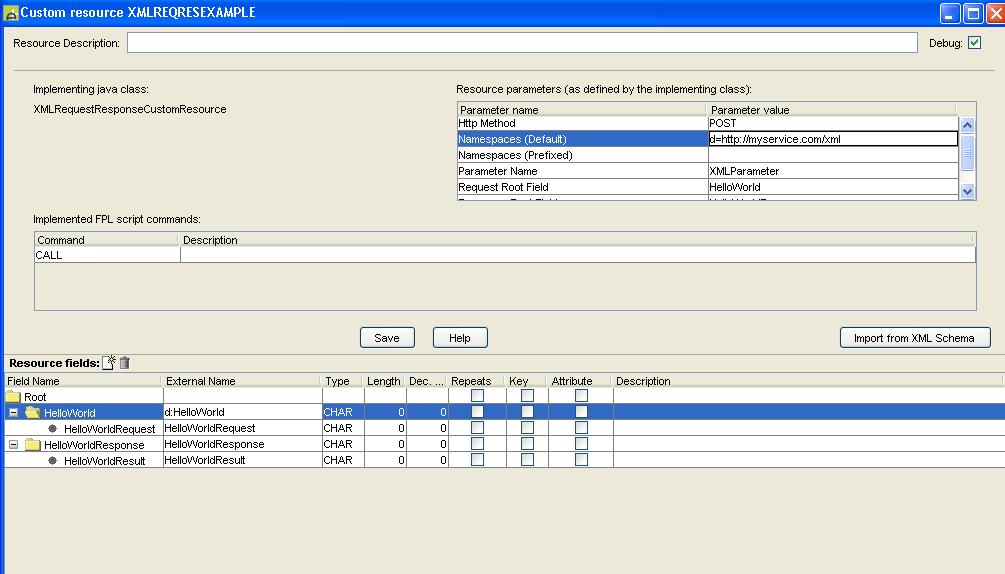Click the new resource field icon
The height and width of the screenshot is (574, 1005).
[110, 363]
